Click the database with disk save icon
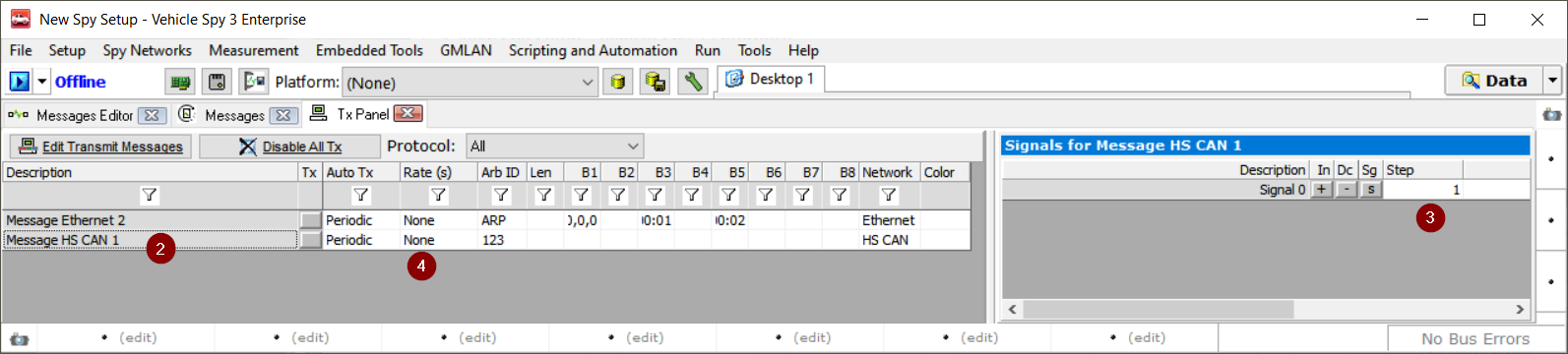Image resolution: width=1568 pixels, height=354 pixels. (655, 82)
